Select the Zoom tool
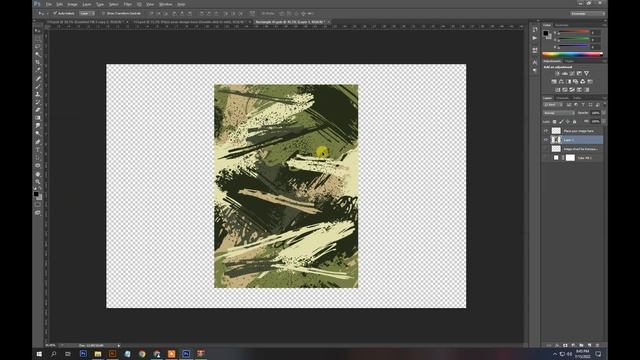This screenshot has width=640, height=360. pyautogui.click(x=38, y=182)
